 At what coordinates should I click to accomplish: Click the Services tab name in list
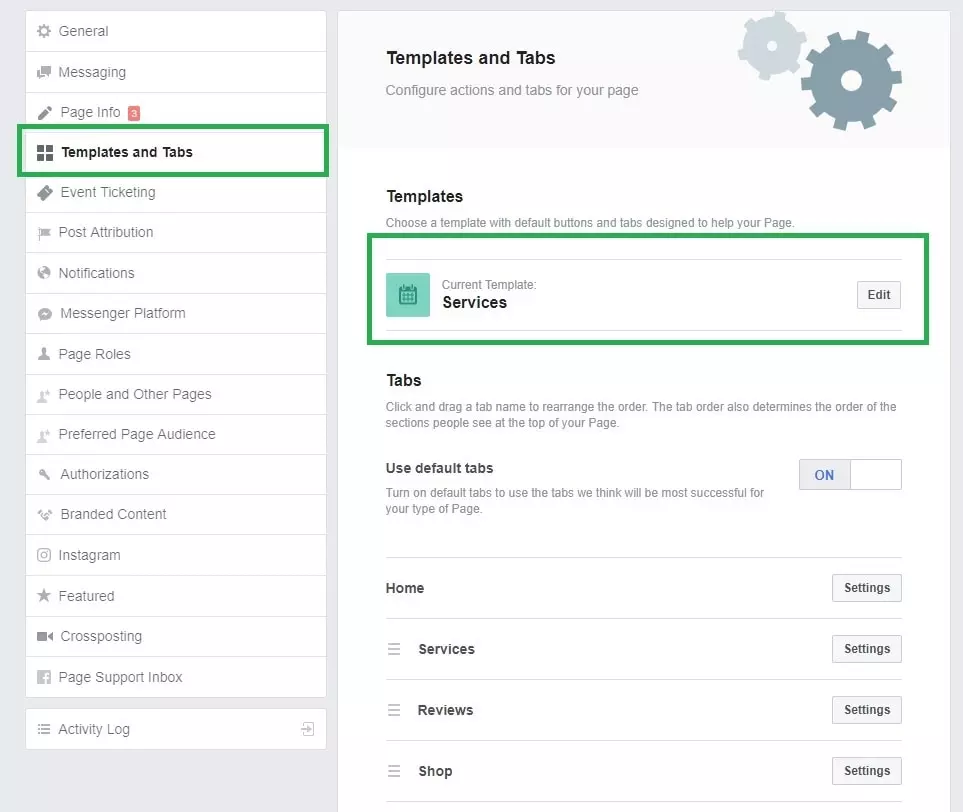446,649
